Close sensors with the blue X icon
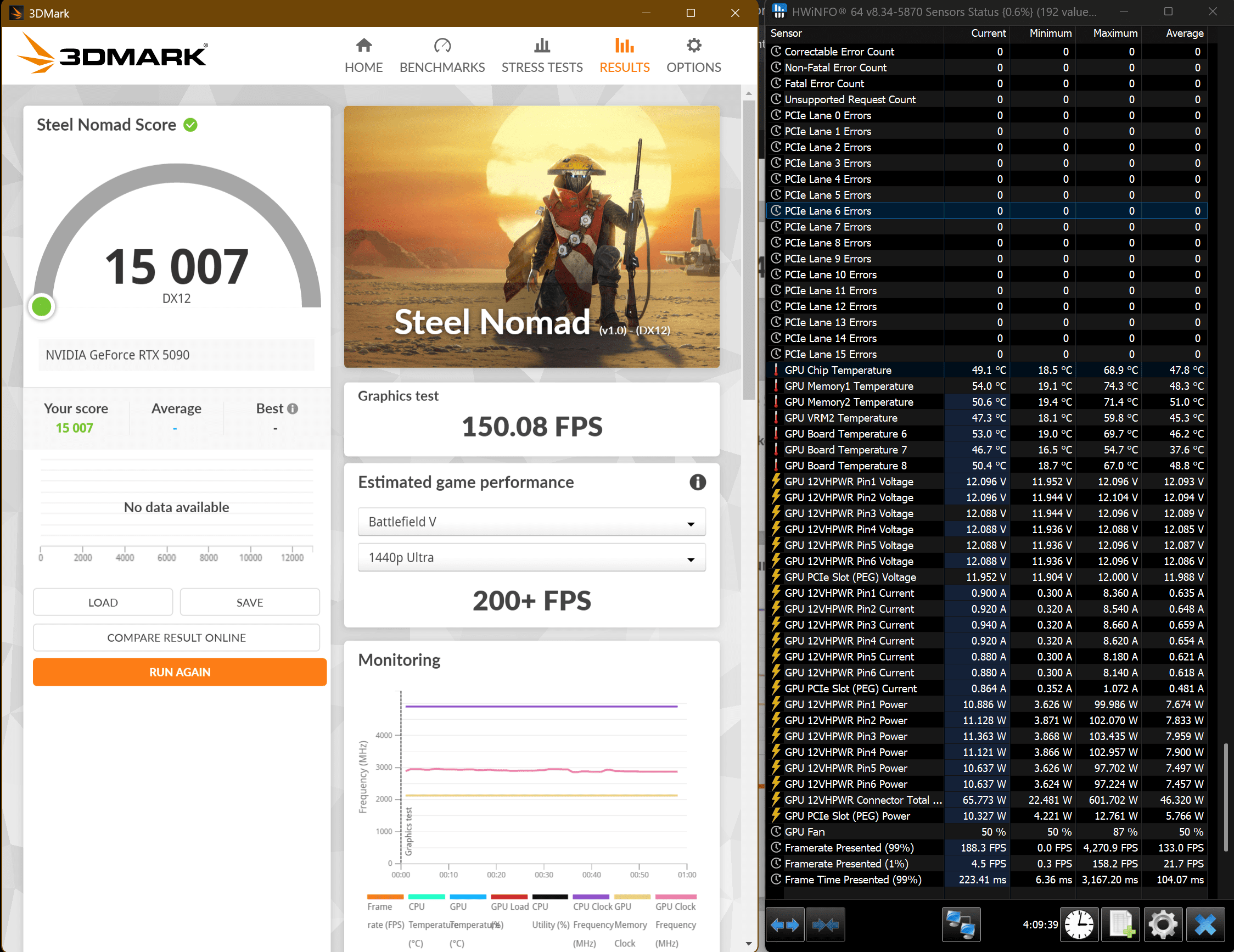This screenshot has width=1234, height=952. (x=1205, y=925)
